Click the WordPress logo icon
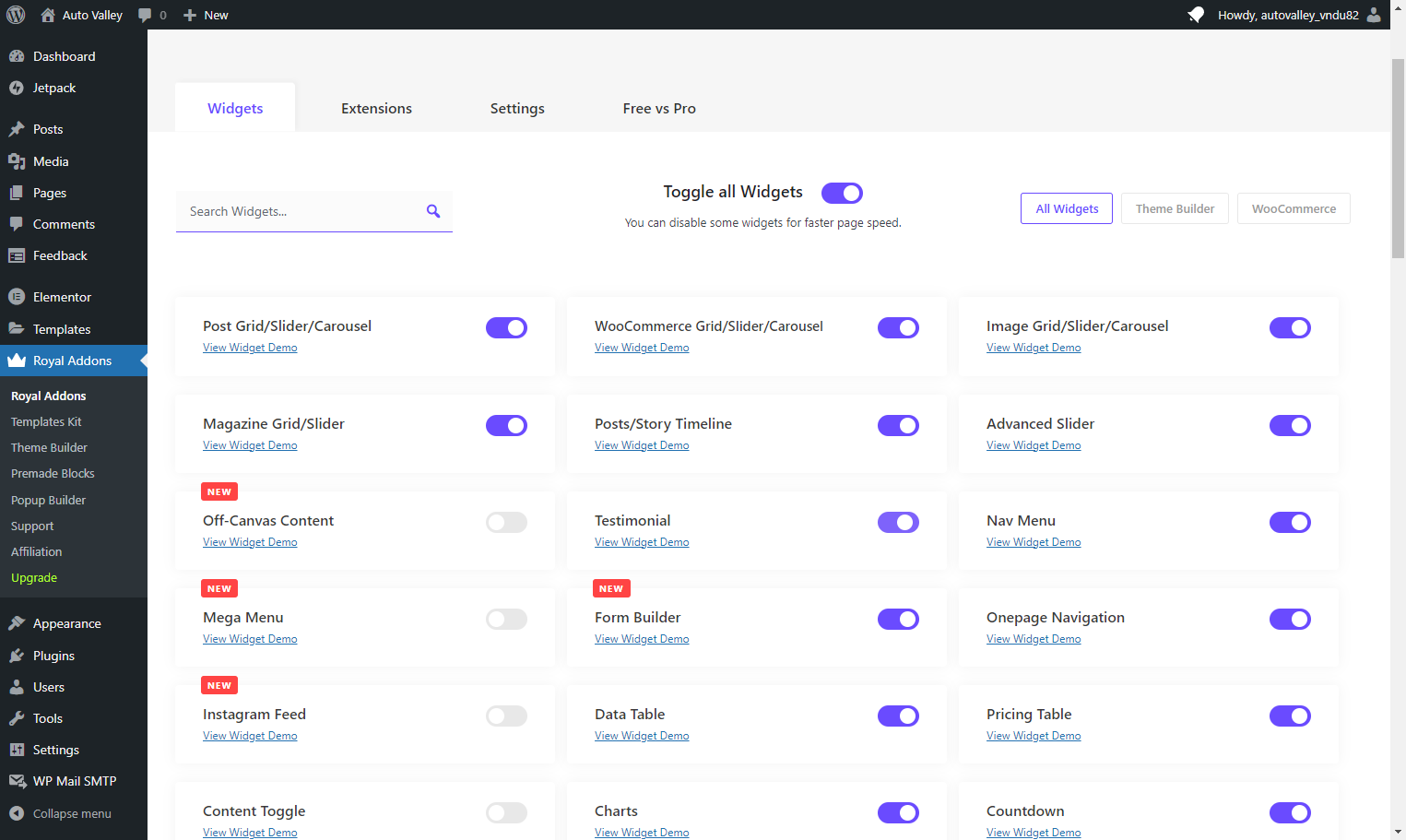The image size is (1406, 840). [x=16, y=15]
